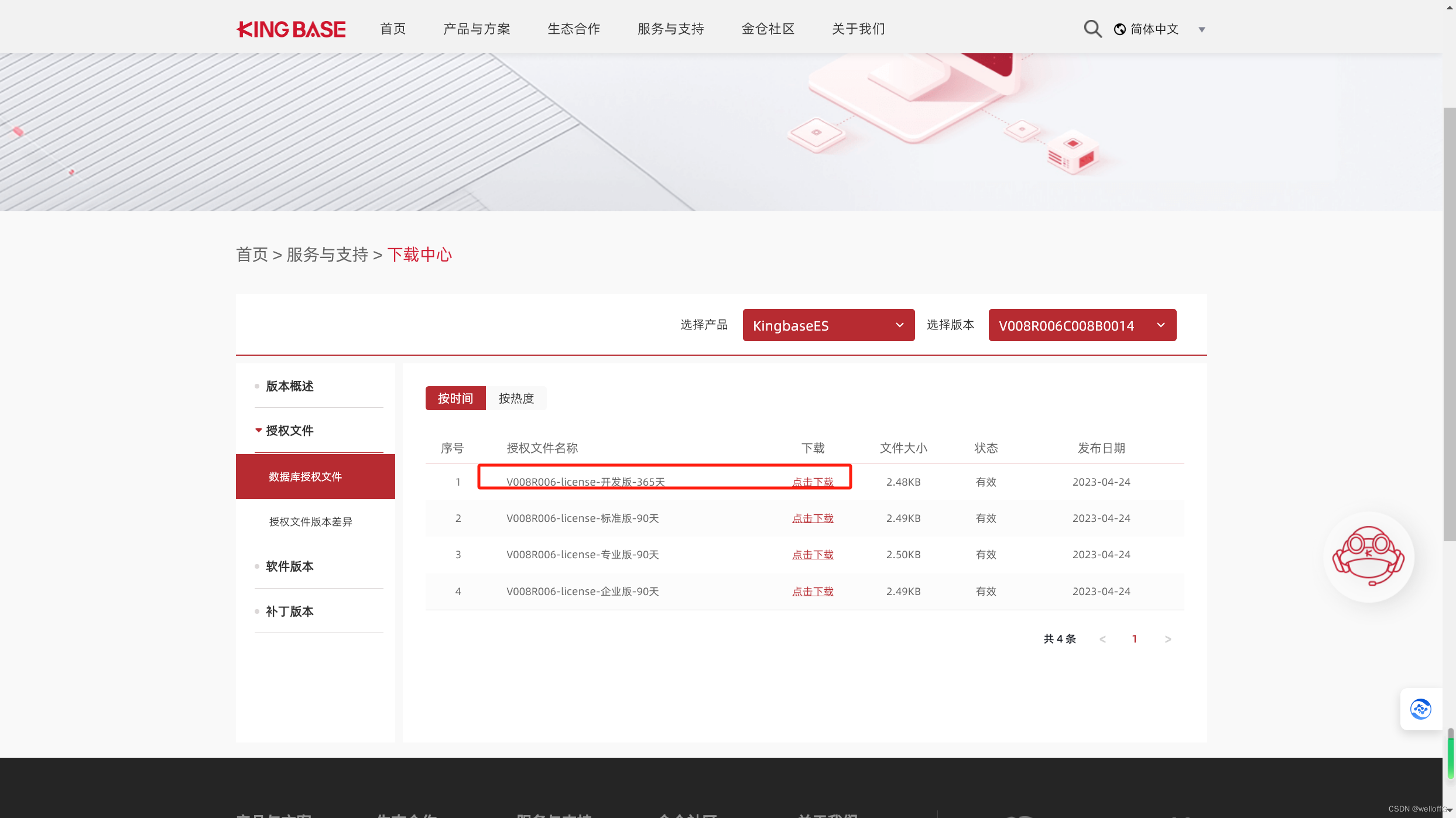Download the 开发版-365天 license via 点击下载
The image size is (1456, 818).
[813, 482]
